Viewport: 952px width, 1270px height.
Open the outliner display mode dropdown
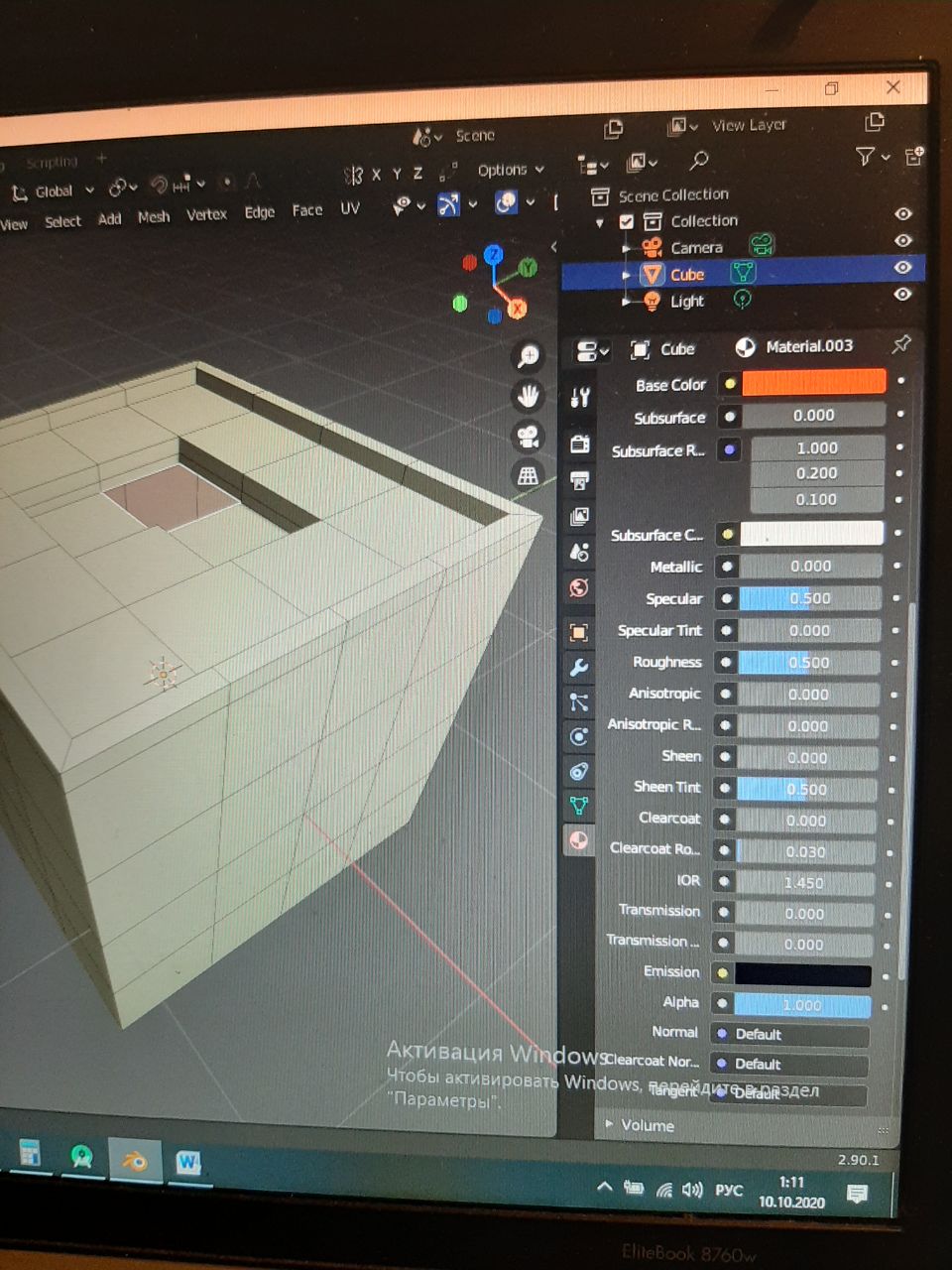click(x=592, y=166)
